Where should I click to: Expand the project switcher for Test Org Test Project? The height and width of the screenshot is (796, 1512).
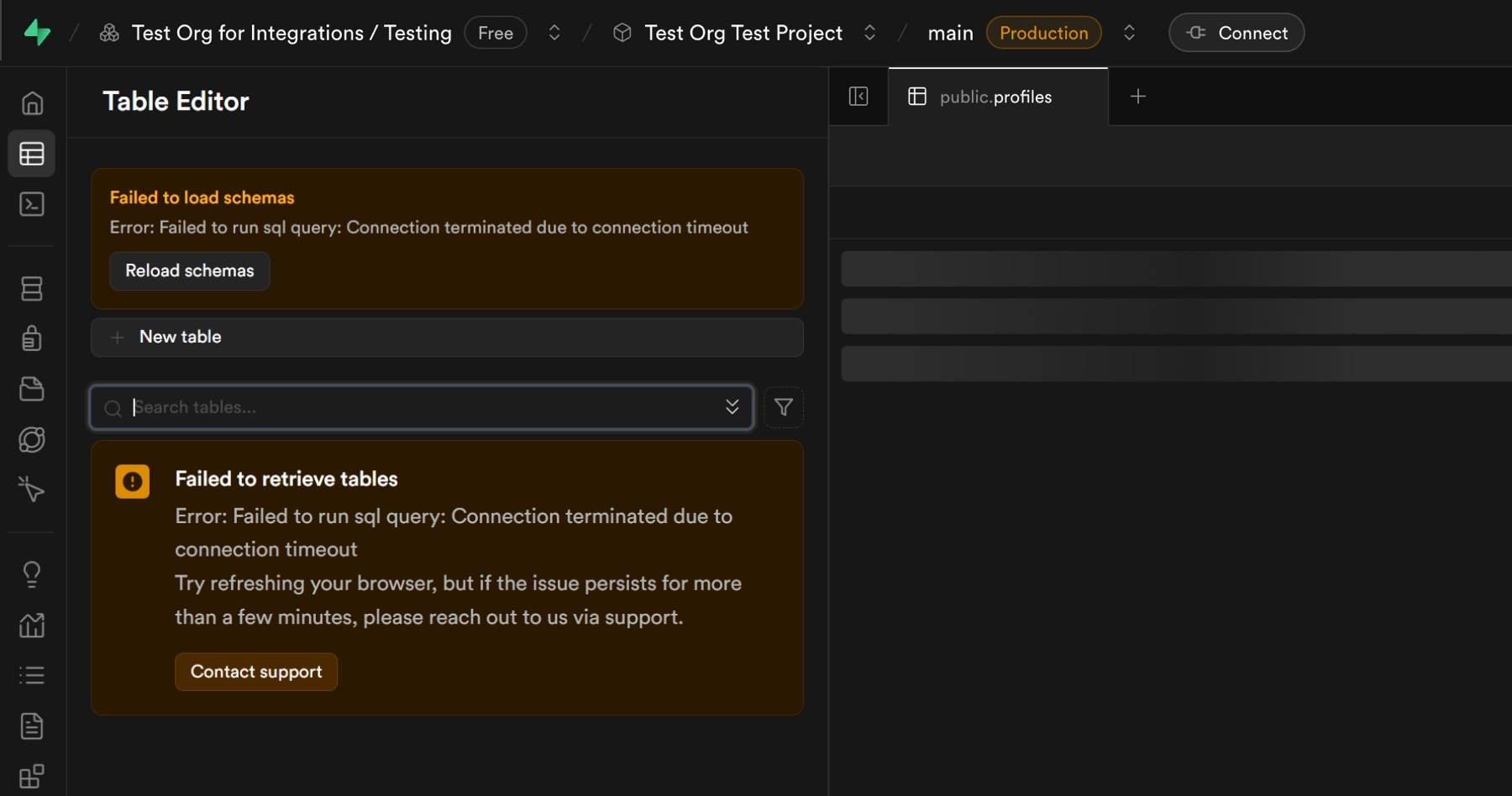click(869, 33)
